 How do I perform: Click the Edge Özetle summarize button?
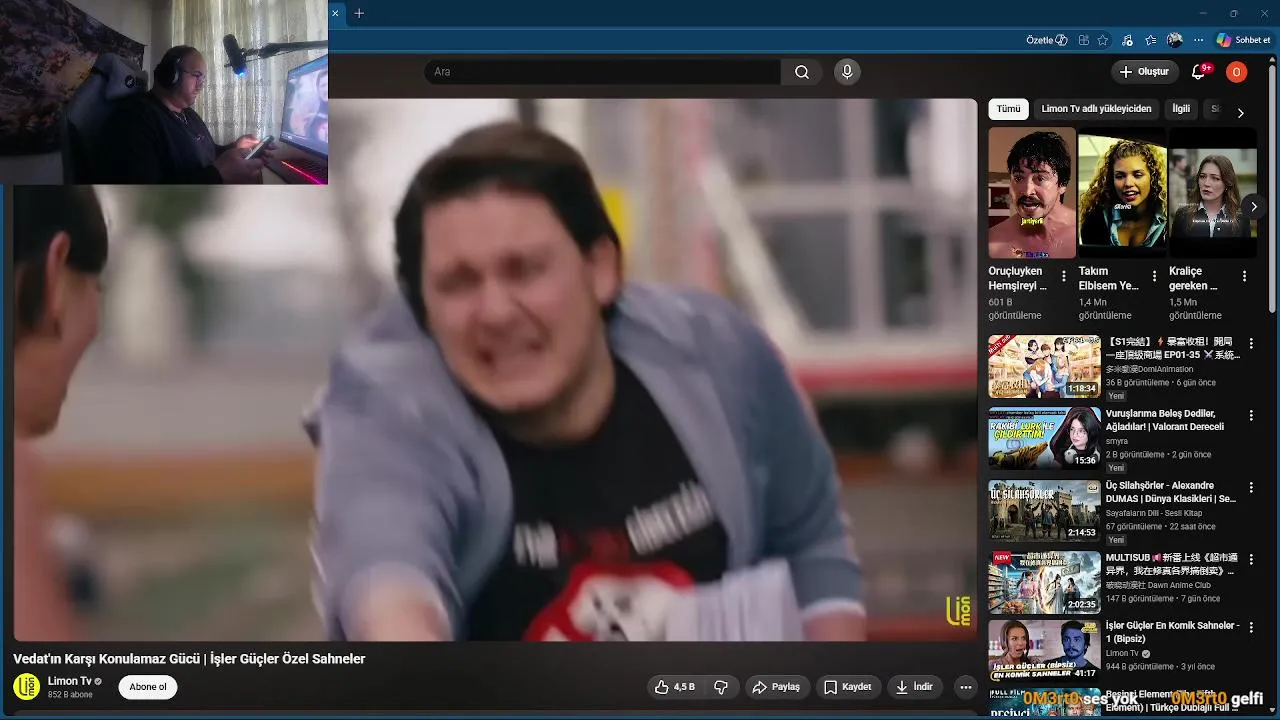(1047, 40)
